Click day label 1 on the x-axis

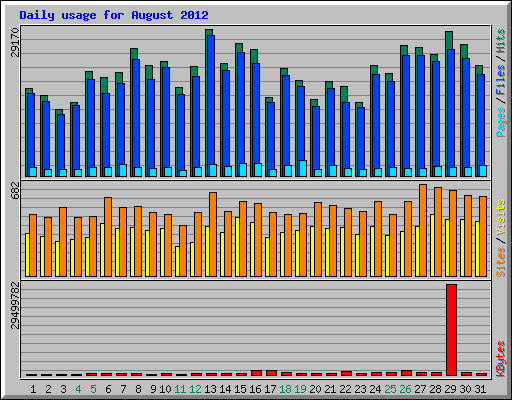pos(33,389)
